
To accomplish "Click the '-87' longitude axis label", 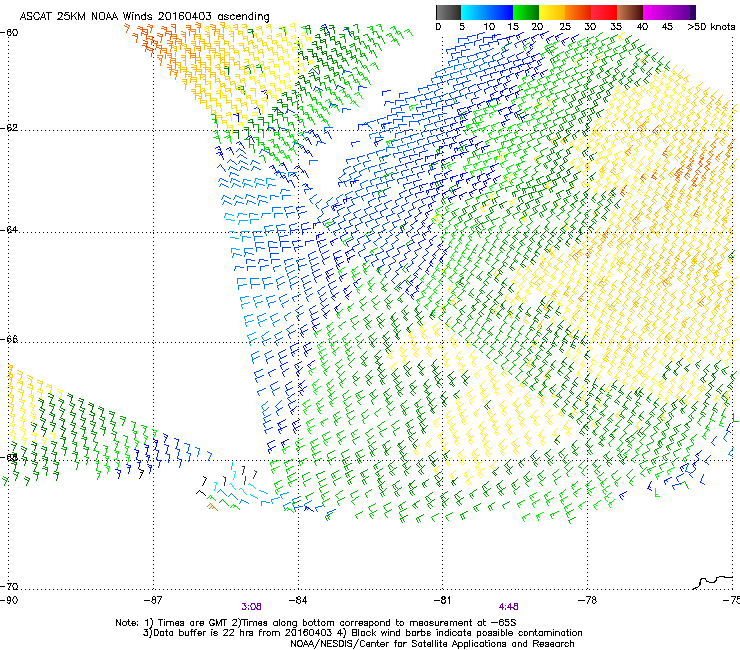I will pyautogui.click(x=153, y=600).
